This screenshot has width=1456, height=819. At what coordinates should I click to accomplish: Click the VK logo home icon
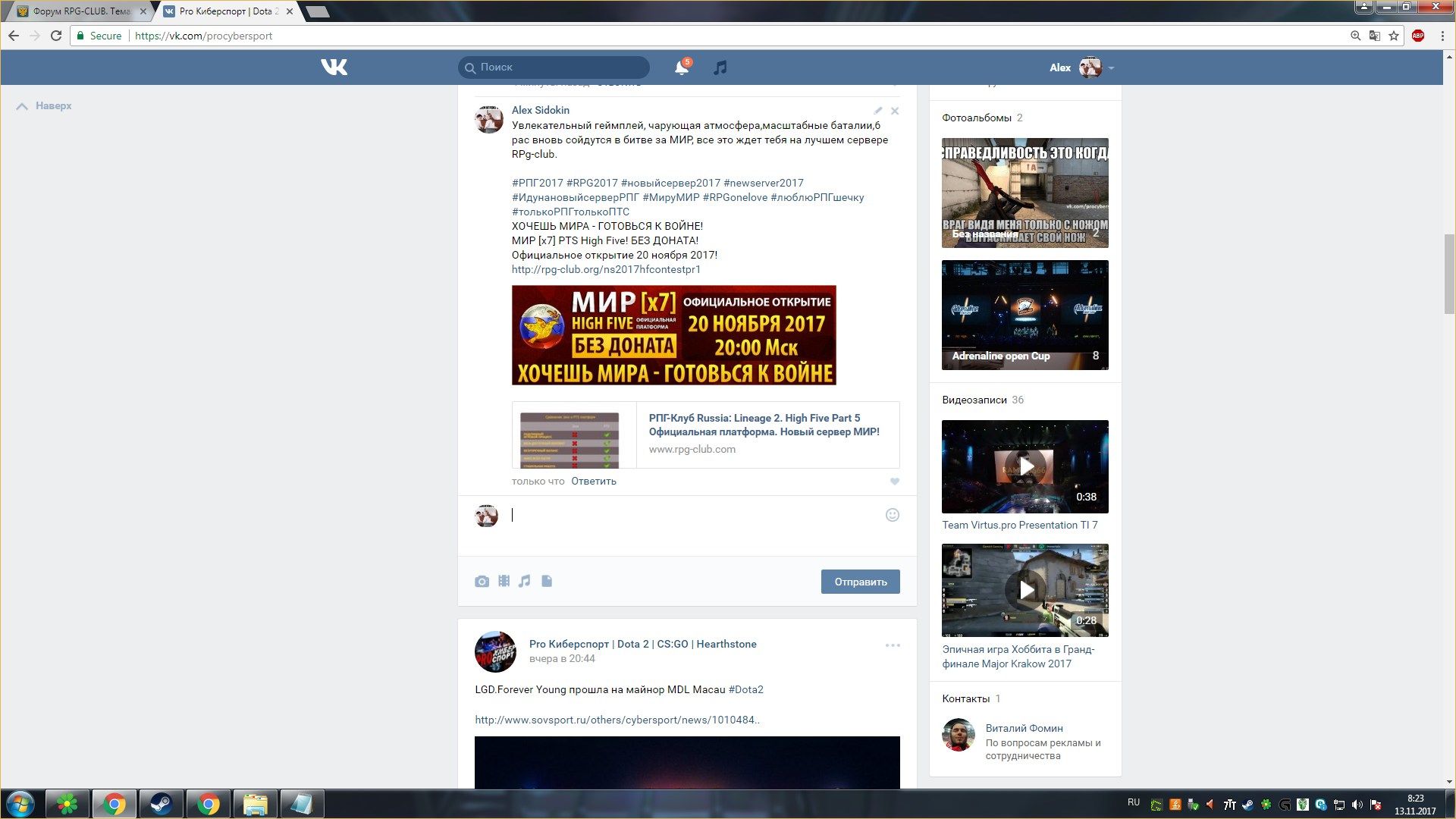[x=334, y=67]
